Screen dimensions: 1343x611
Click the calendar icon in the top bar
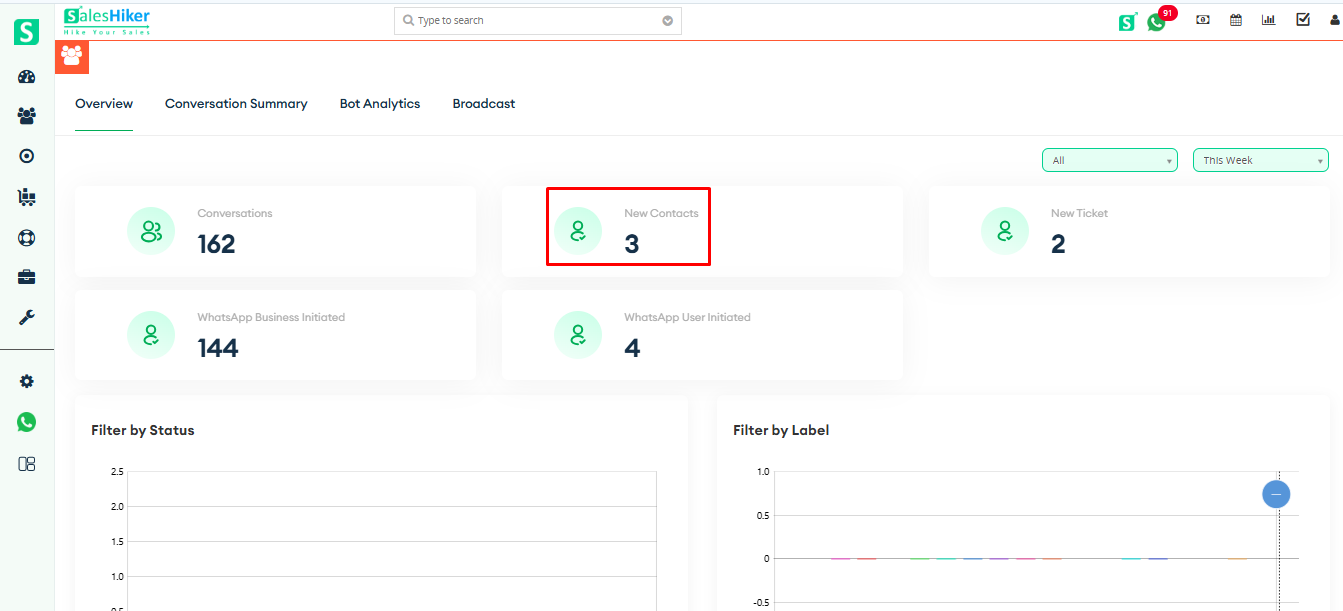[x=1235, y=19]
